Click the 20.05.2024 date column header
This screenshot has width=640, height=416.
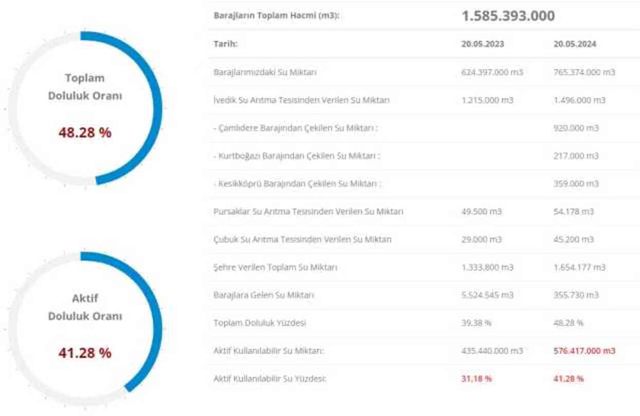(575, 44)
